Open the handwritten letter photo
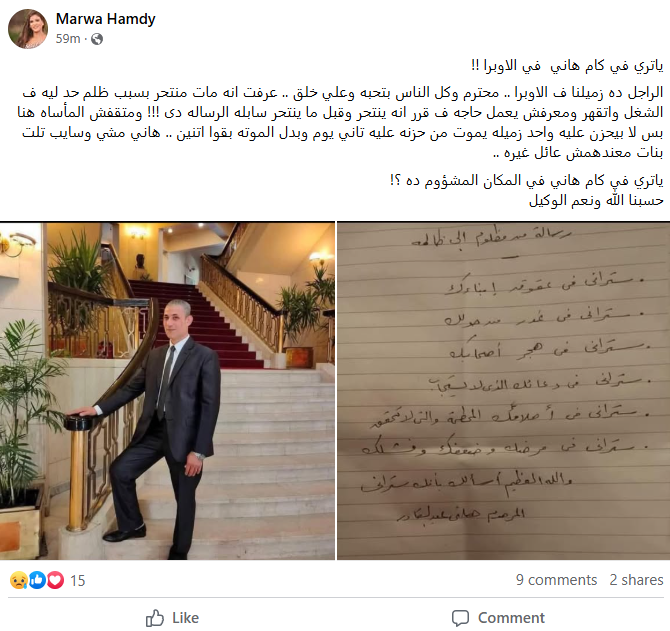 (x=503, y=390)
